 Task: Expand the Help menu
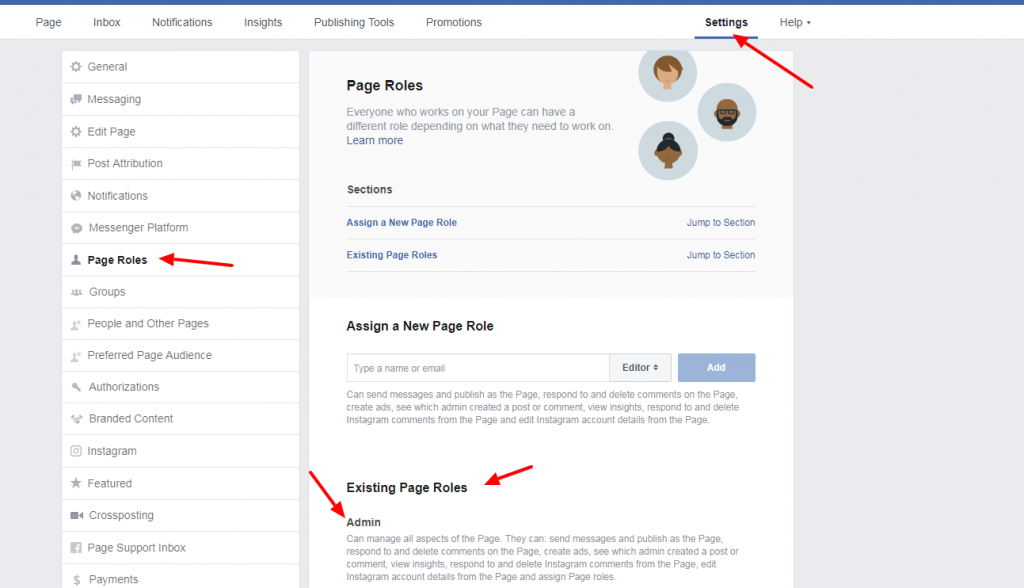(795, 22)
